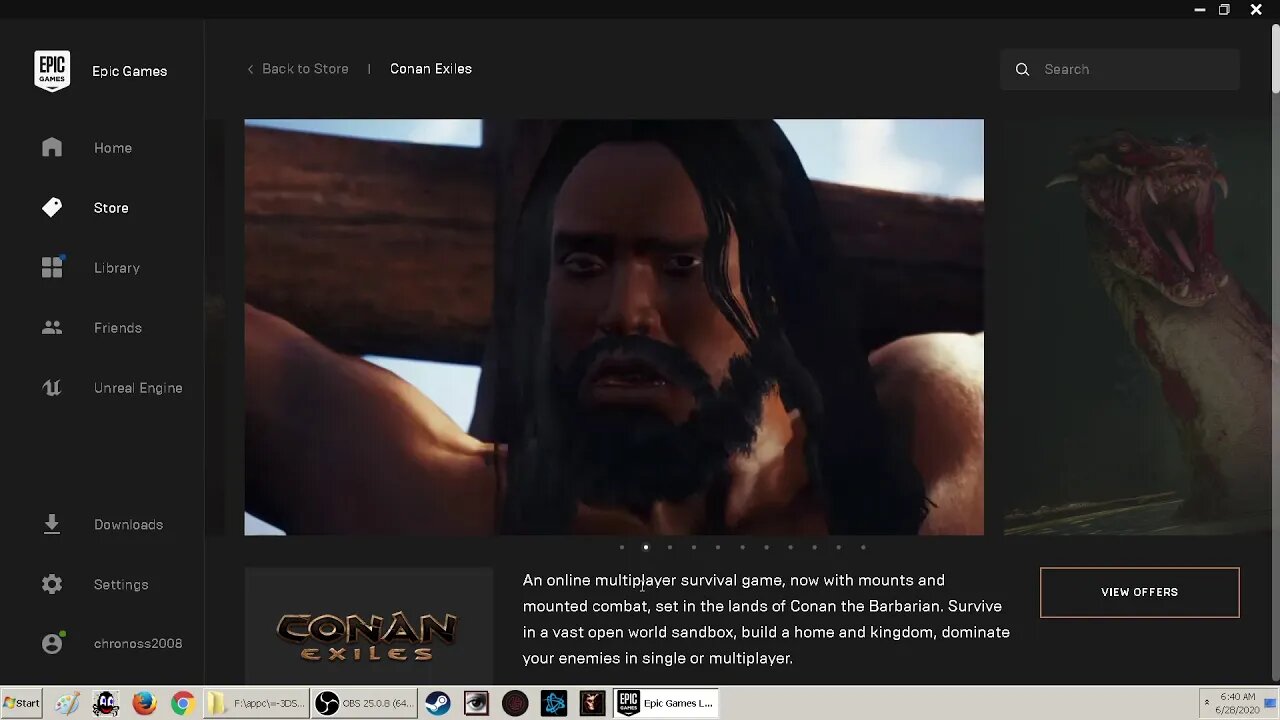Open Downloads in sidebar

click(128, 524)
